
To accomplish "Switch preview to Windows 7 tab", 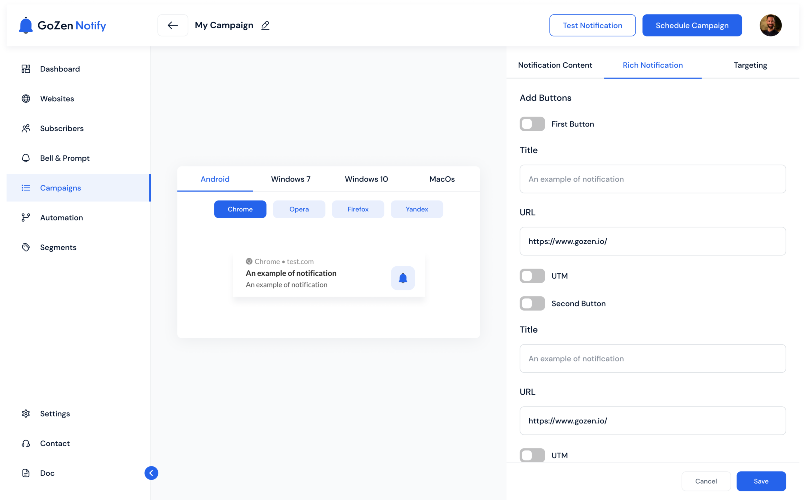I will click(x=290, y=179).
